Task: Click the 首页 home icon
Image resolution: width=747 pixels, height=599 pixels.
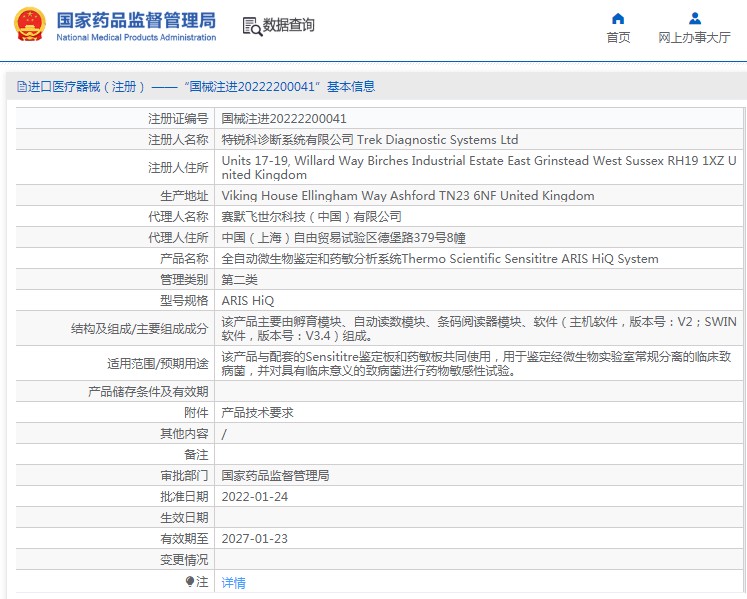Action: tap(618, 19)
